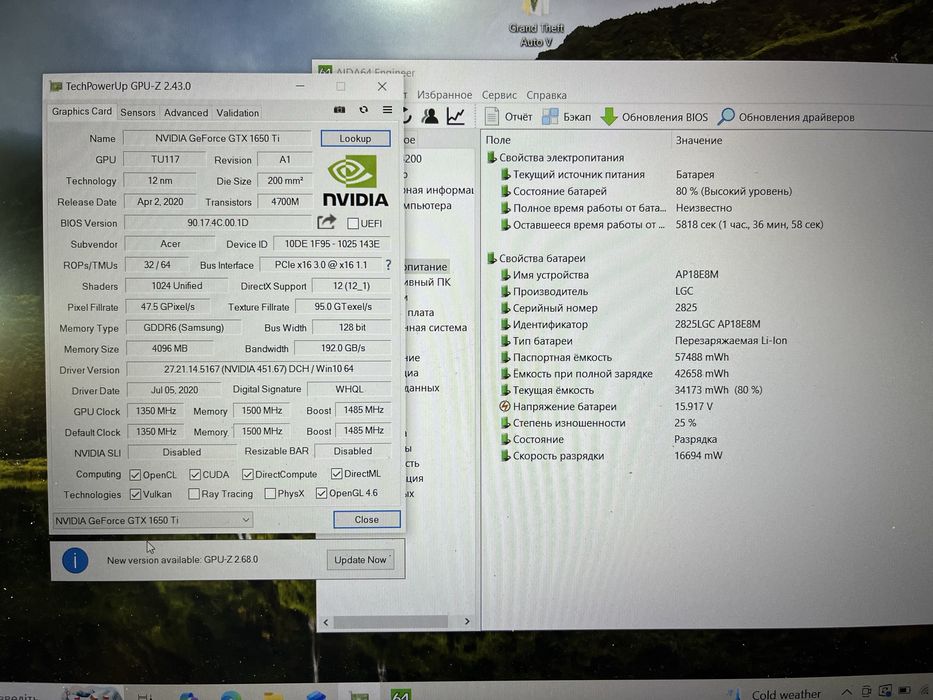Toggle the PhysX checkbox
Image resolution: width=933 pixels, height=700 pixels.
point(270,493)
